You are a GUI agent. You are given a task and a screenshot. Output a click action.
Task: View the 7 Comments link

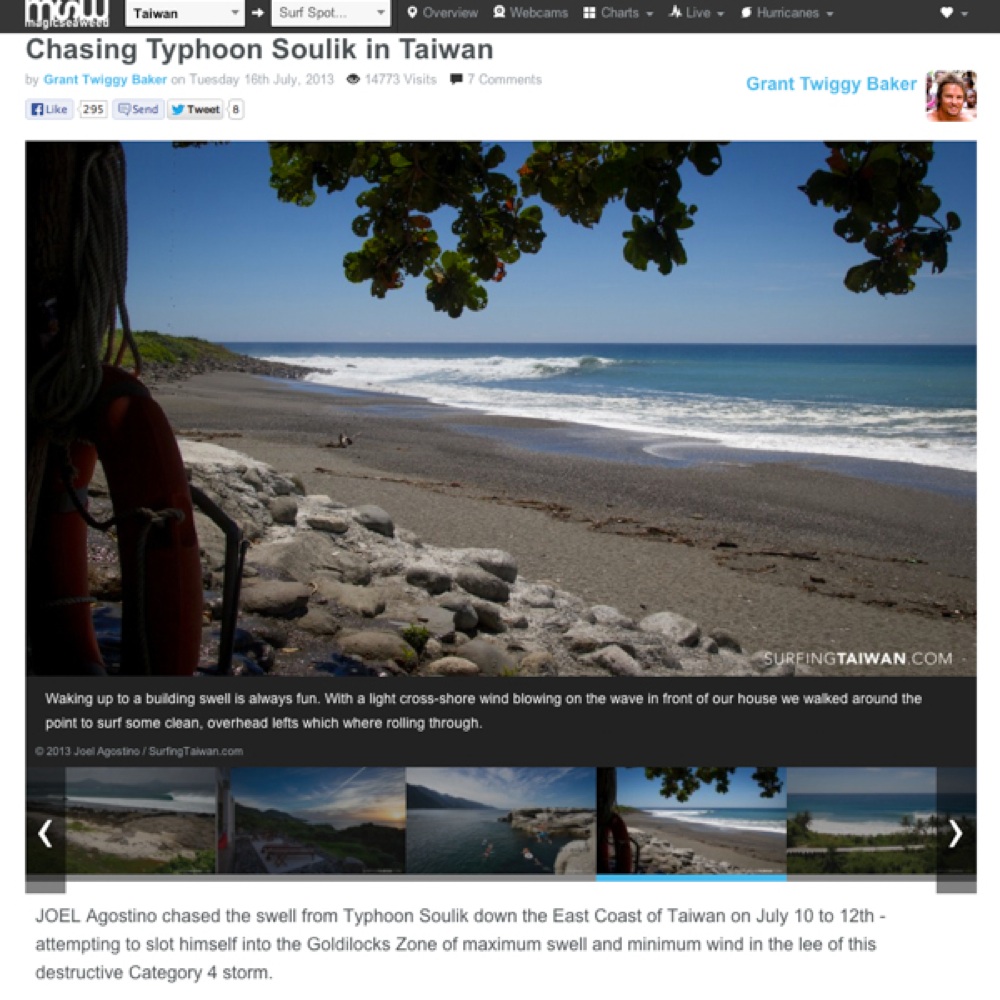pos(496,80)
